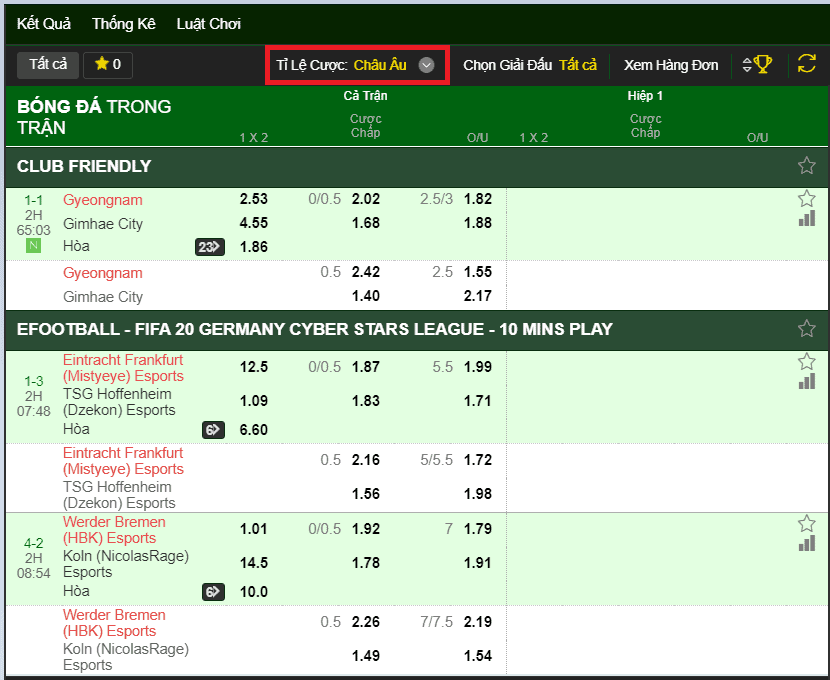Click the red Gyeongnam team name in first row

(x=103, y=200)
